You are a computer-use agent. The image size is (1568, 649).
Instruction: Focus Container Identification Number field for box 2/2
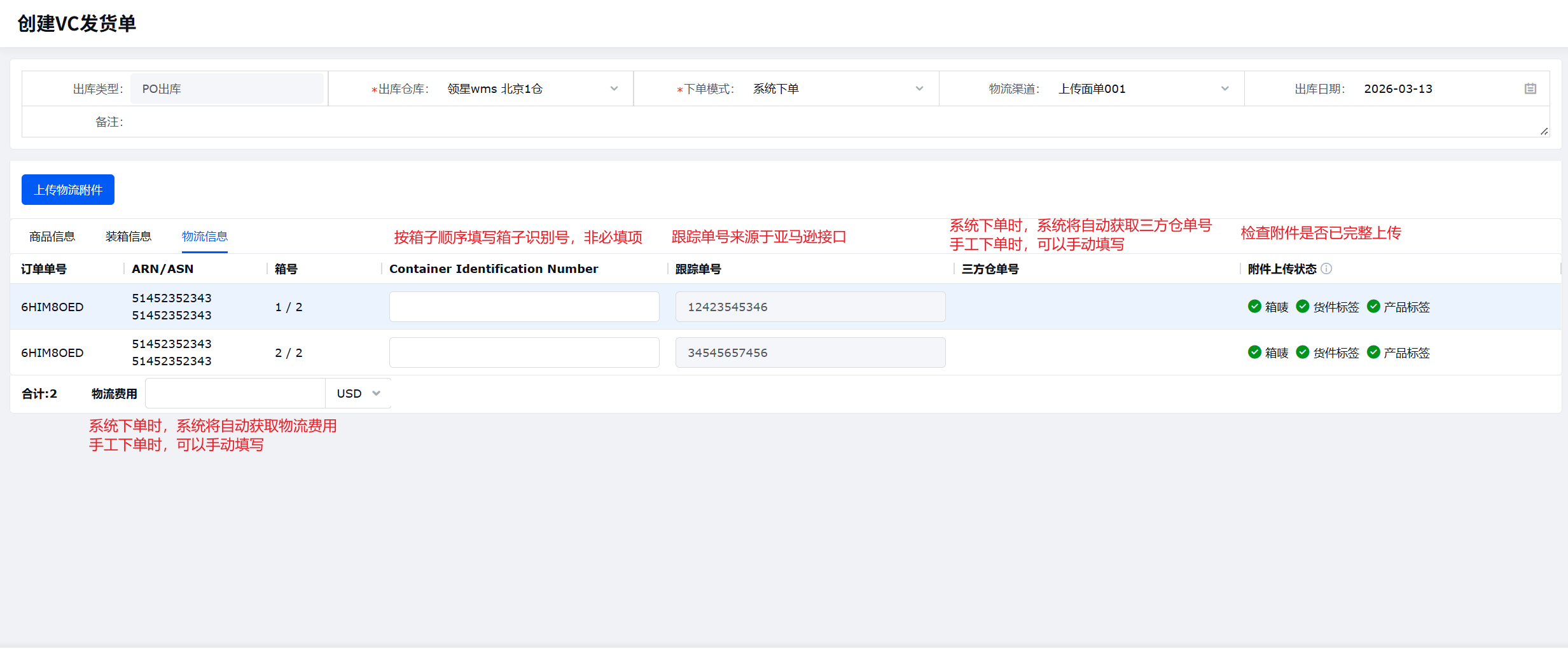pyautogui.click(x=524, y=352)
